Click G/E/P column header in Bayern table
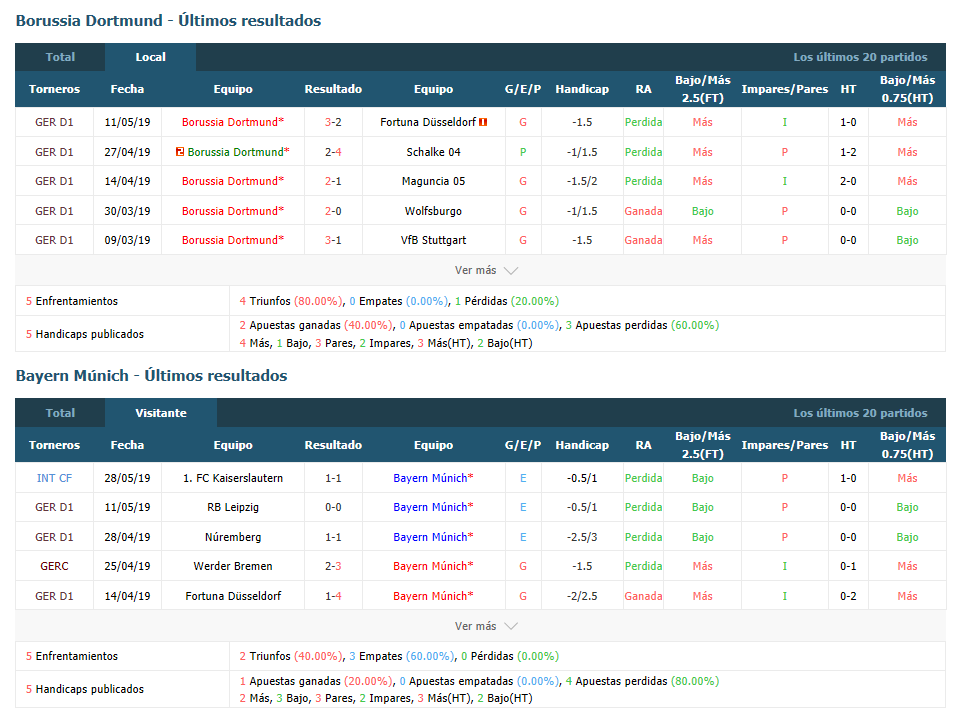The image size is (954, 717). pyautogui.click(x=523, y=446)
